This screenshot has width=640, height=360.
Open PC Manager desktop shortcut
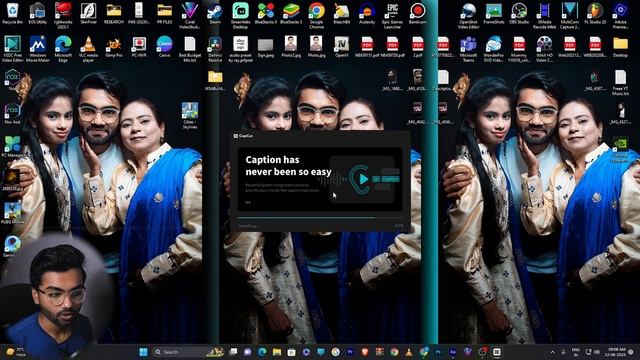(x=12, y=147)
